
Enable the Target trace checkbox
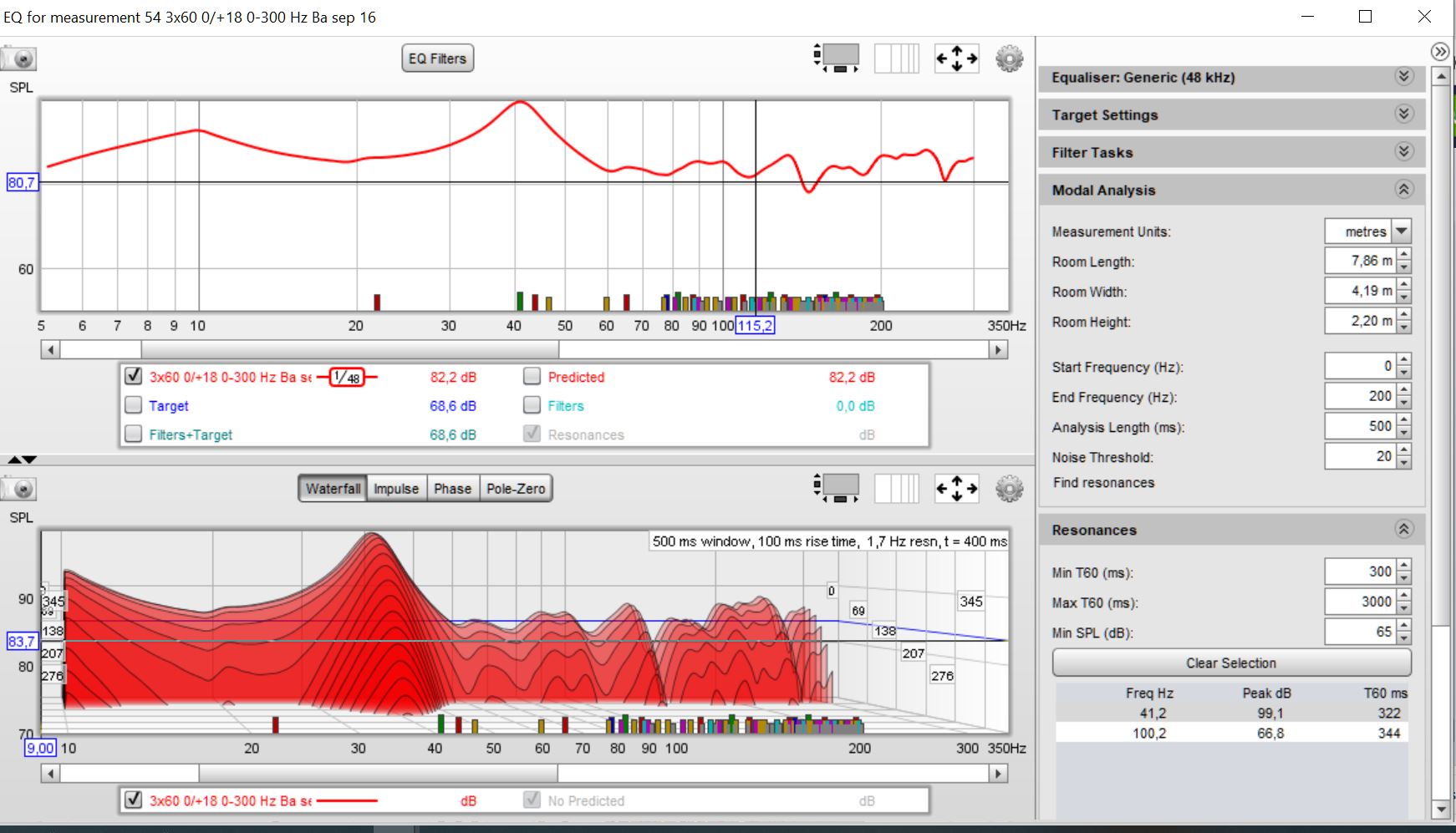click(x=133, y=405)
